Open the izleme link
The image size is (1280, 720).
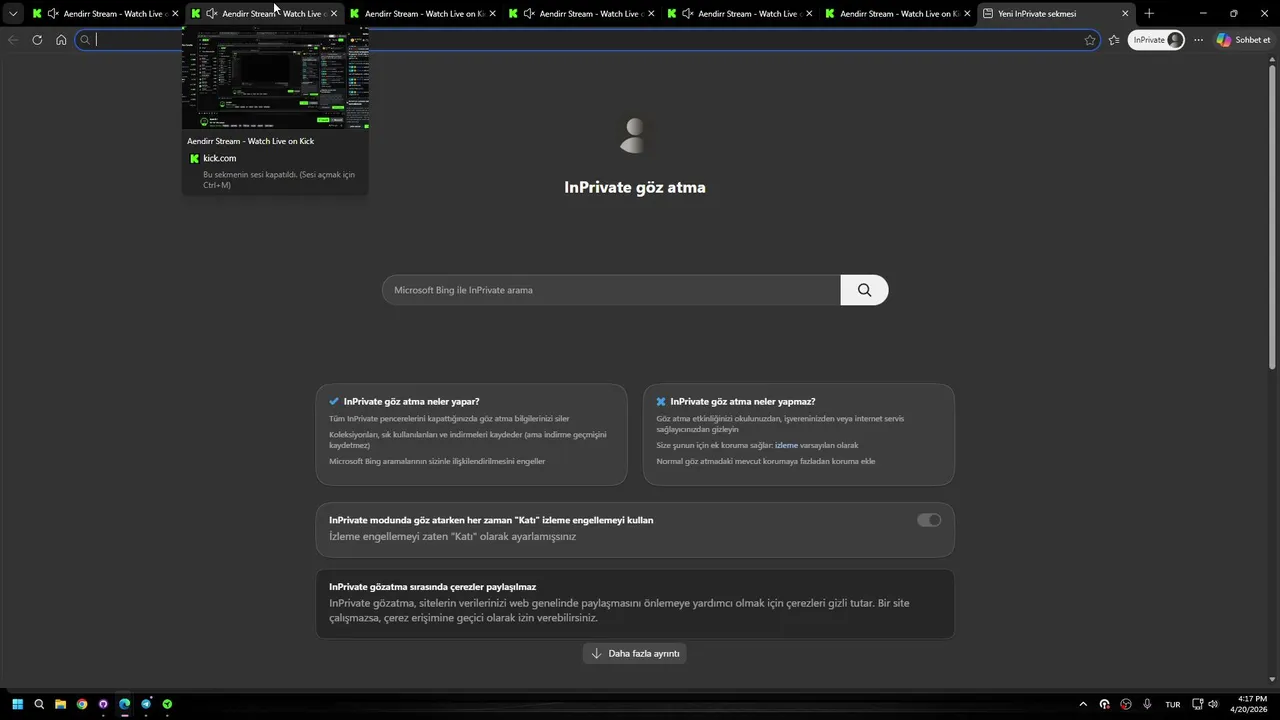786,445
